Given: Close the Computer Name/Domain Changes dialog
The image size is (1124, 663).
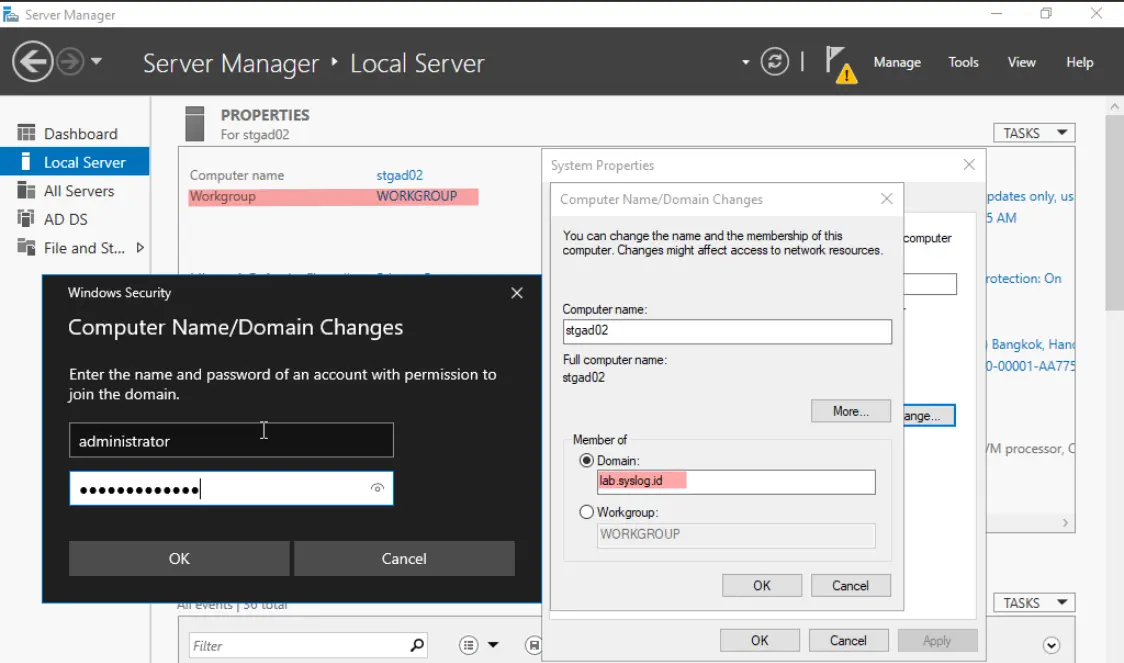Looking at the screenshot, I should 886,199.
